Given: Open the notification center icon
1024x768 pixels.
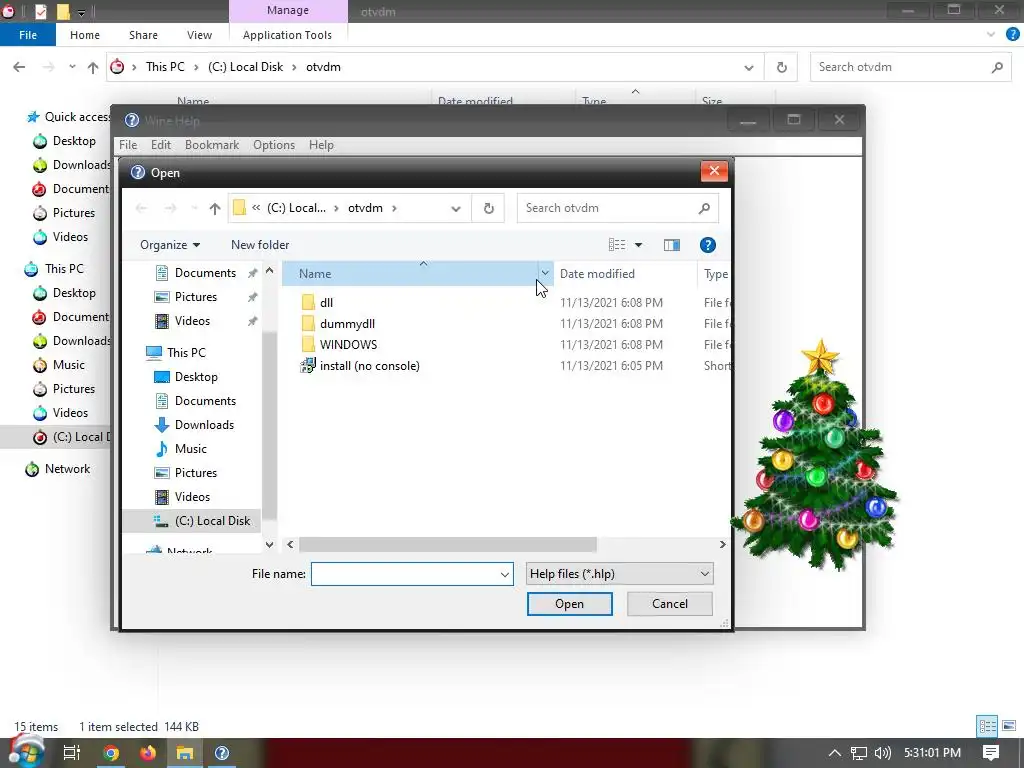Looking at the screenshot, I should click(991, 753).
